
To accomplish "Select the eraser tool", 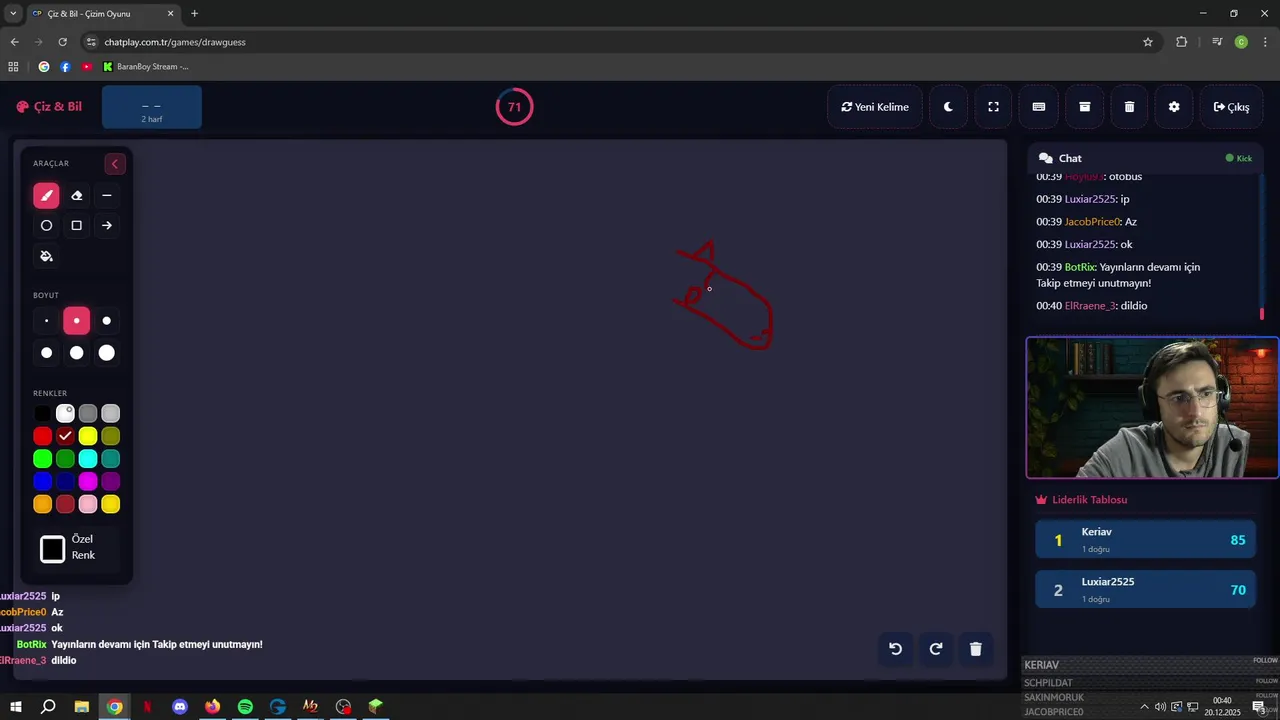I will pos(76,196).
